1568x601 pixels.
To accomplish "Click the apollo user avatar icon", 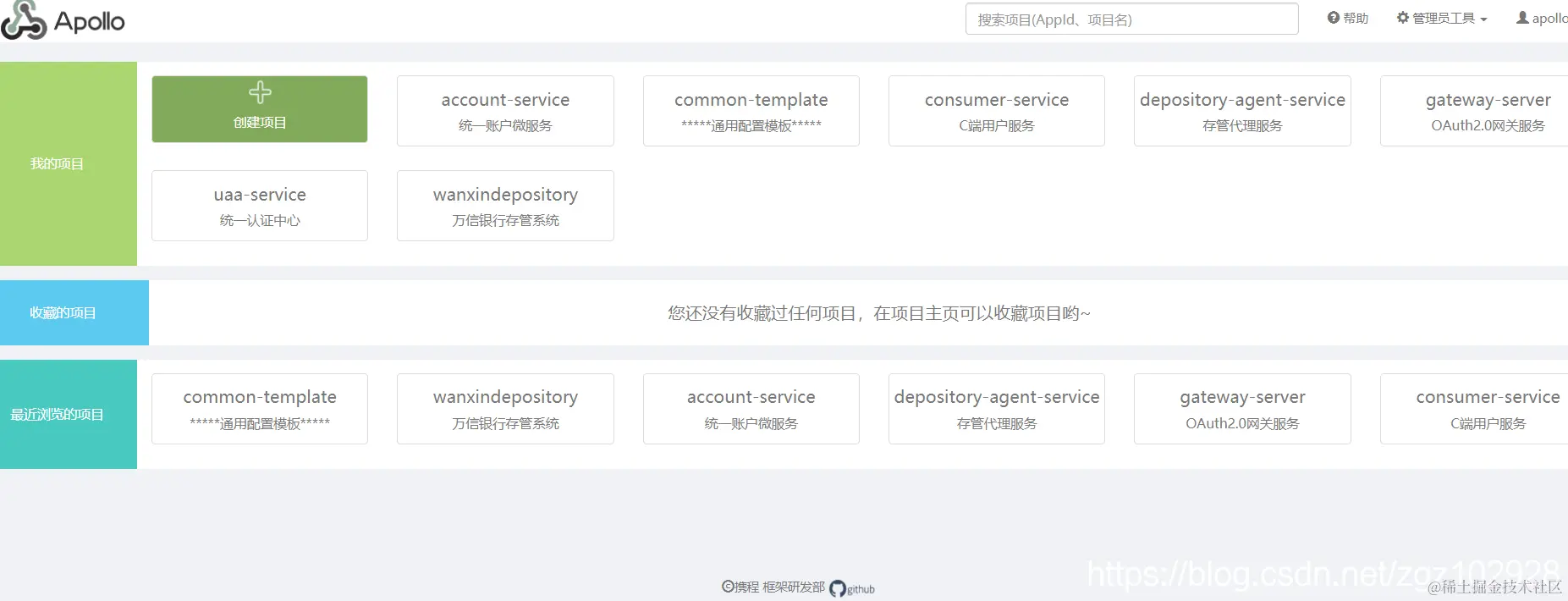I will coord(1522,18).
